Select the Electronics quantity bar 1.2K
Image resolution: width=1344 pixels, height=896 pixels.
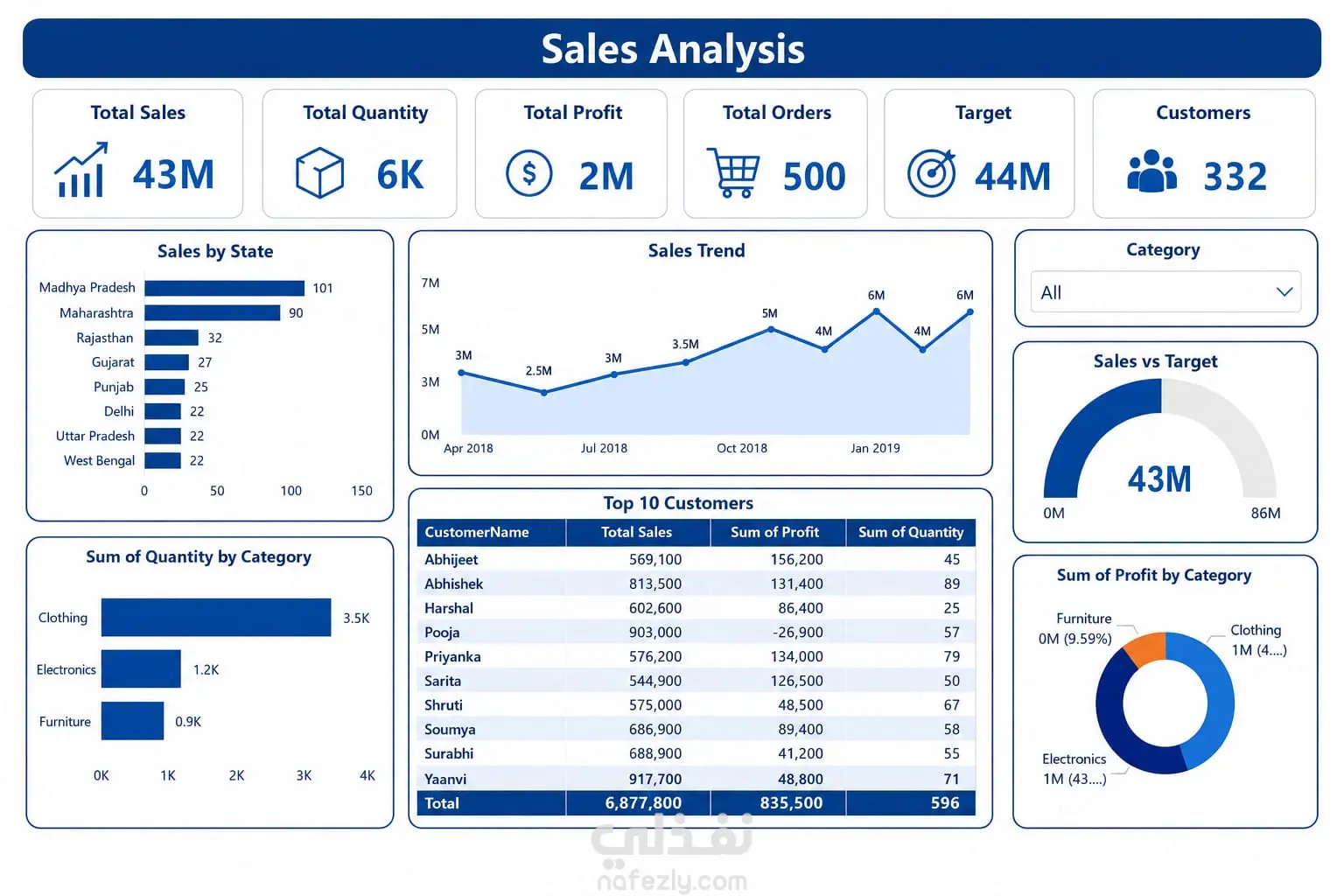(x=141, y=669)
